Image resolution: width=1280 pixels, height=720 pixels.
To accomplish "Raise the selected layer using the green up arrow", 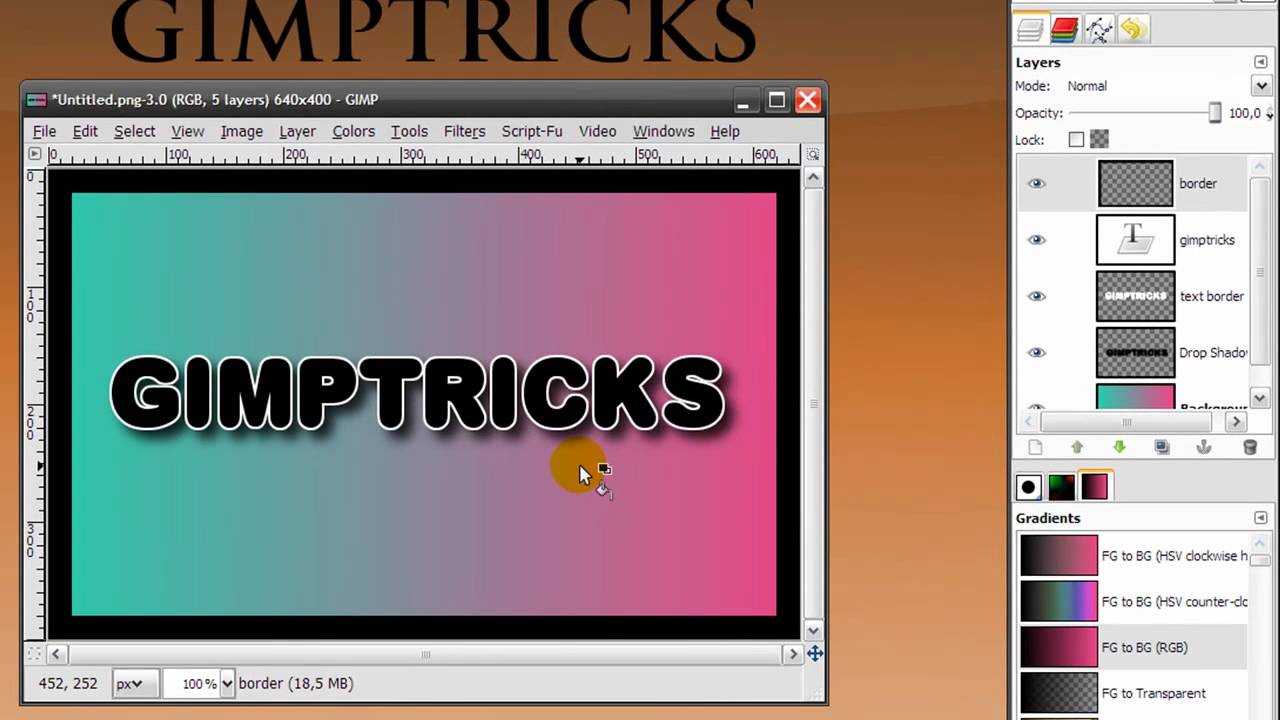I will pyautogui.click(x=1077, y=447).
